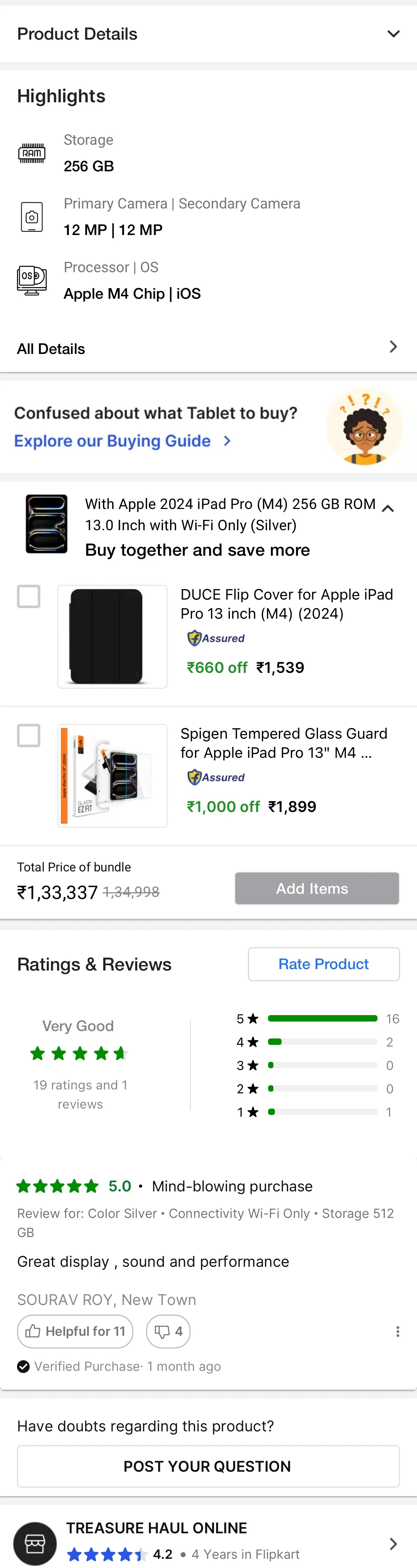This screenshot has height=1568, width=417.
Task: Click the Rate Product button
Action: pos(323,963)
